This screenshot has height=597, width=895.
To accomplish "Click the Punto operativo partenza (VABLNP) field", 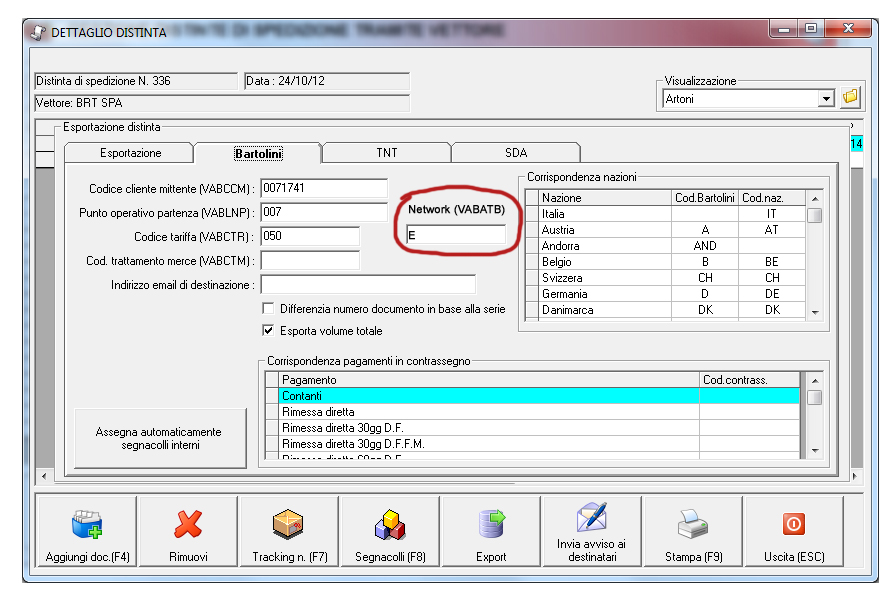I will coord(324,212).
